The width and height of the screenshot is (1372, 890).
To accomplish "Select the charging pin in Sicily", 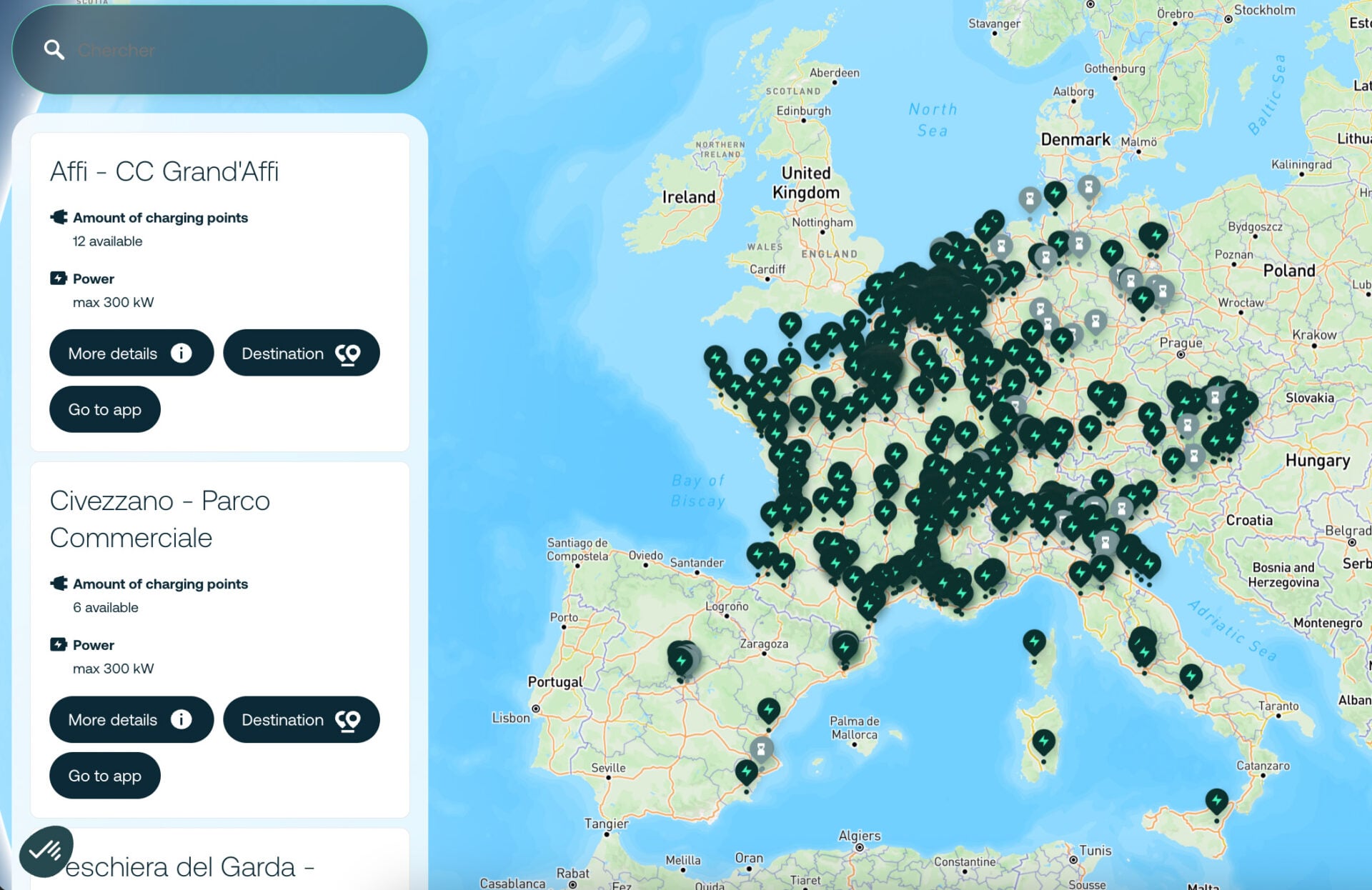I will [1216, 800].
